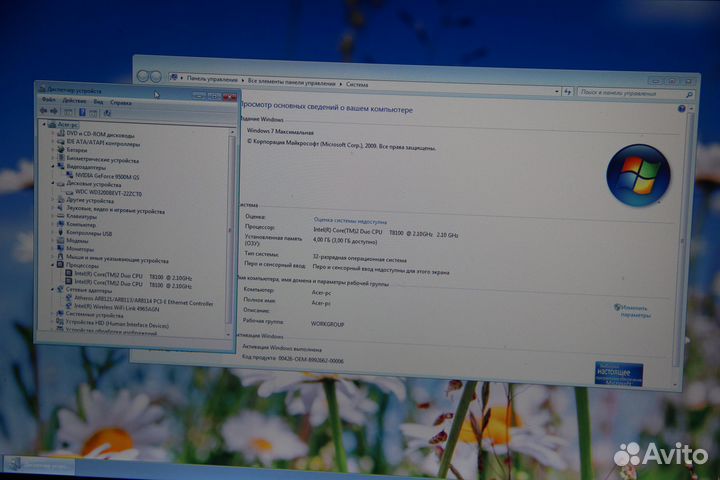Open the help icon in the System window
The height and width of the screenshot is (480, 720).
click(681, 109)
